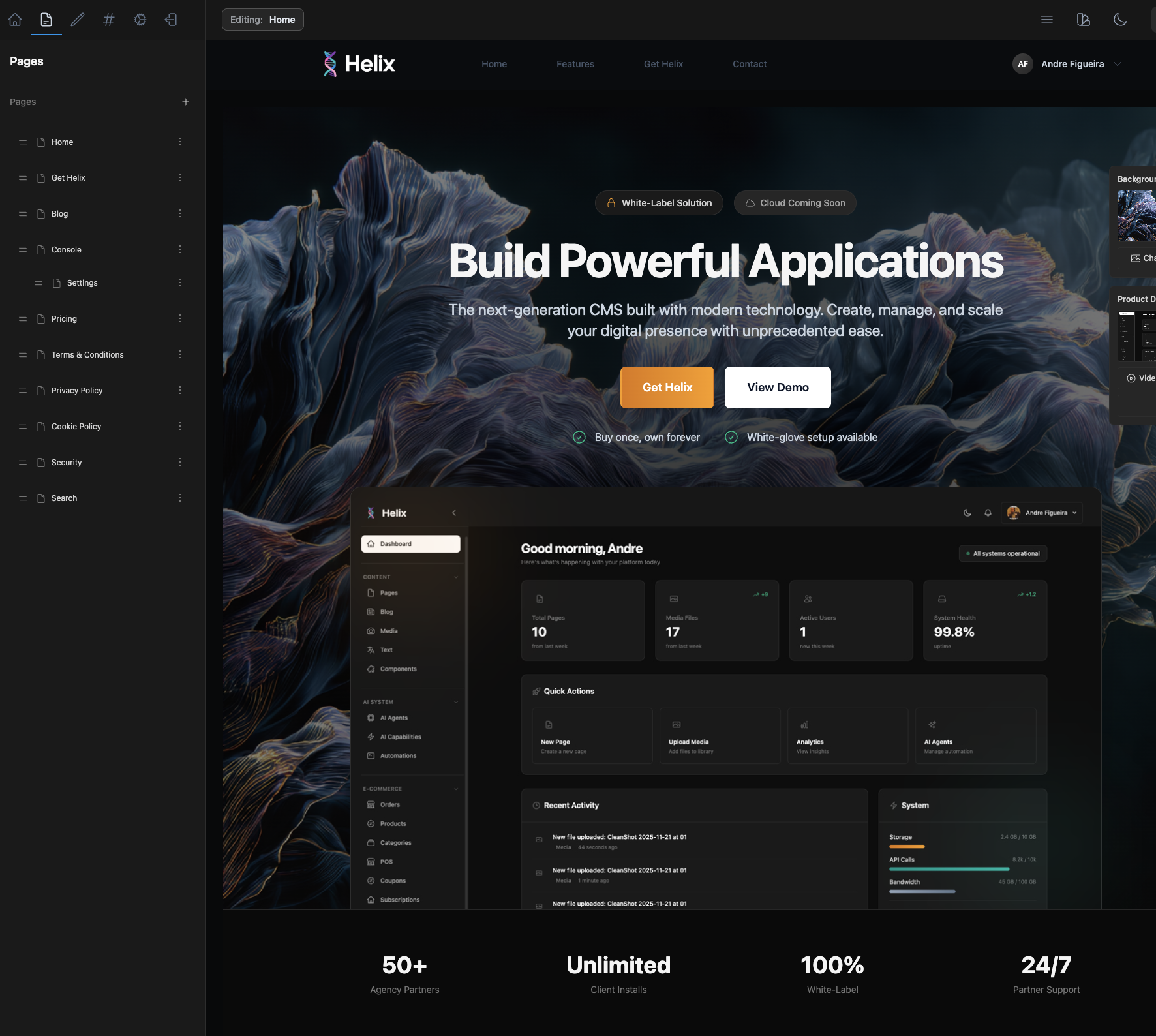Open the hamburger menu icon in editor header

point(1047,20)
